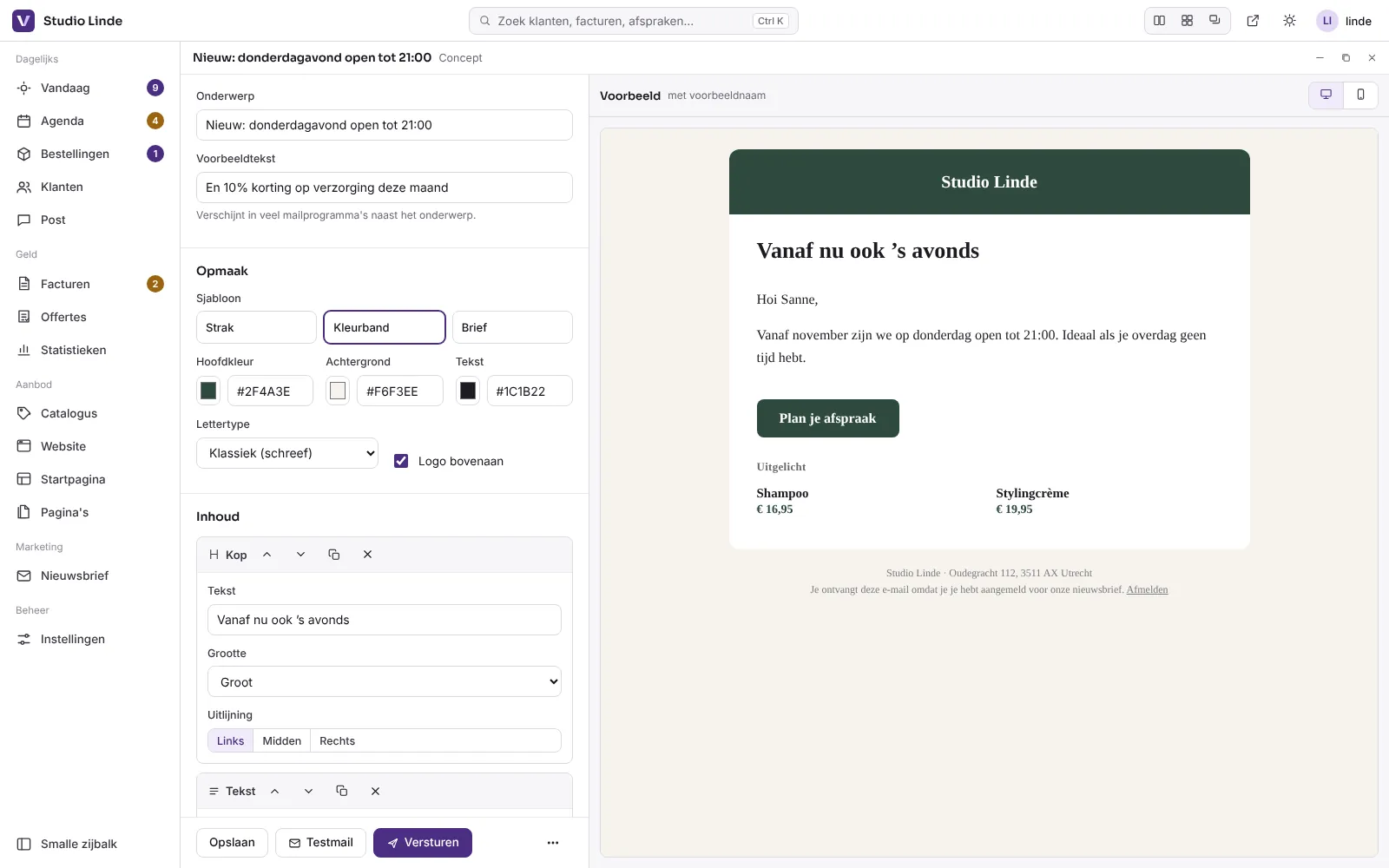Open the Grootte dropdown
The height and width of the screenshot is (868, 1389).
[385, 681]
